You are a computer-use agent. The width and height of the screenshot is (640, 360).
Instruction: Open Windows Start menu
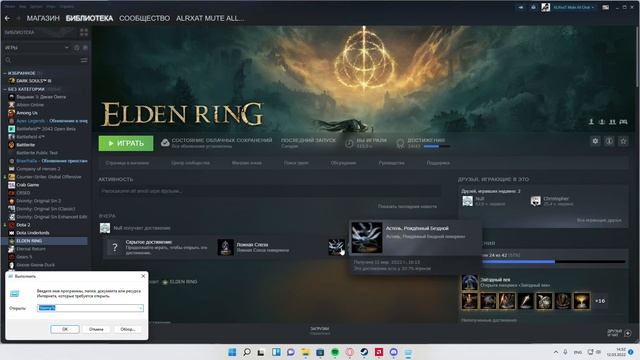[232, 352]
